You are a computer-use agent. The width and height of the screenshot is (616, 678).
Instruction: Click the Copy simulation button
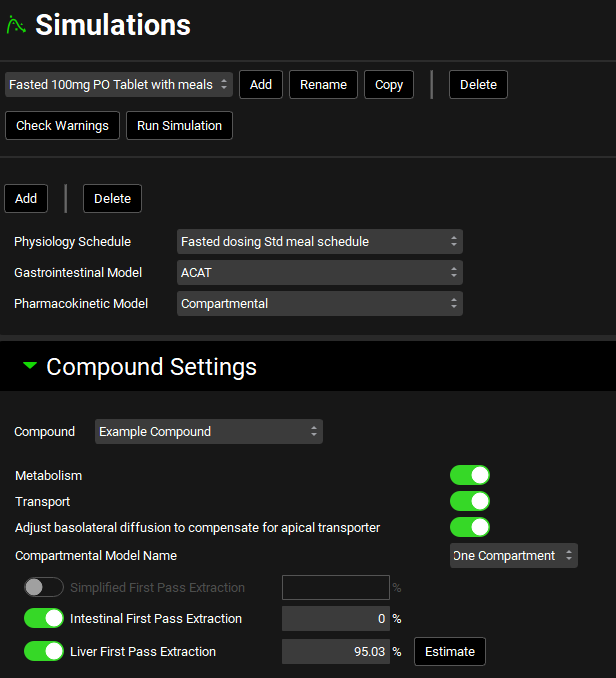click(x=389, y=85)
